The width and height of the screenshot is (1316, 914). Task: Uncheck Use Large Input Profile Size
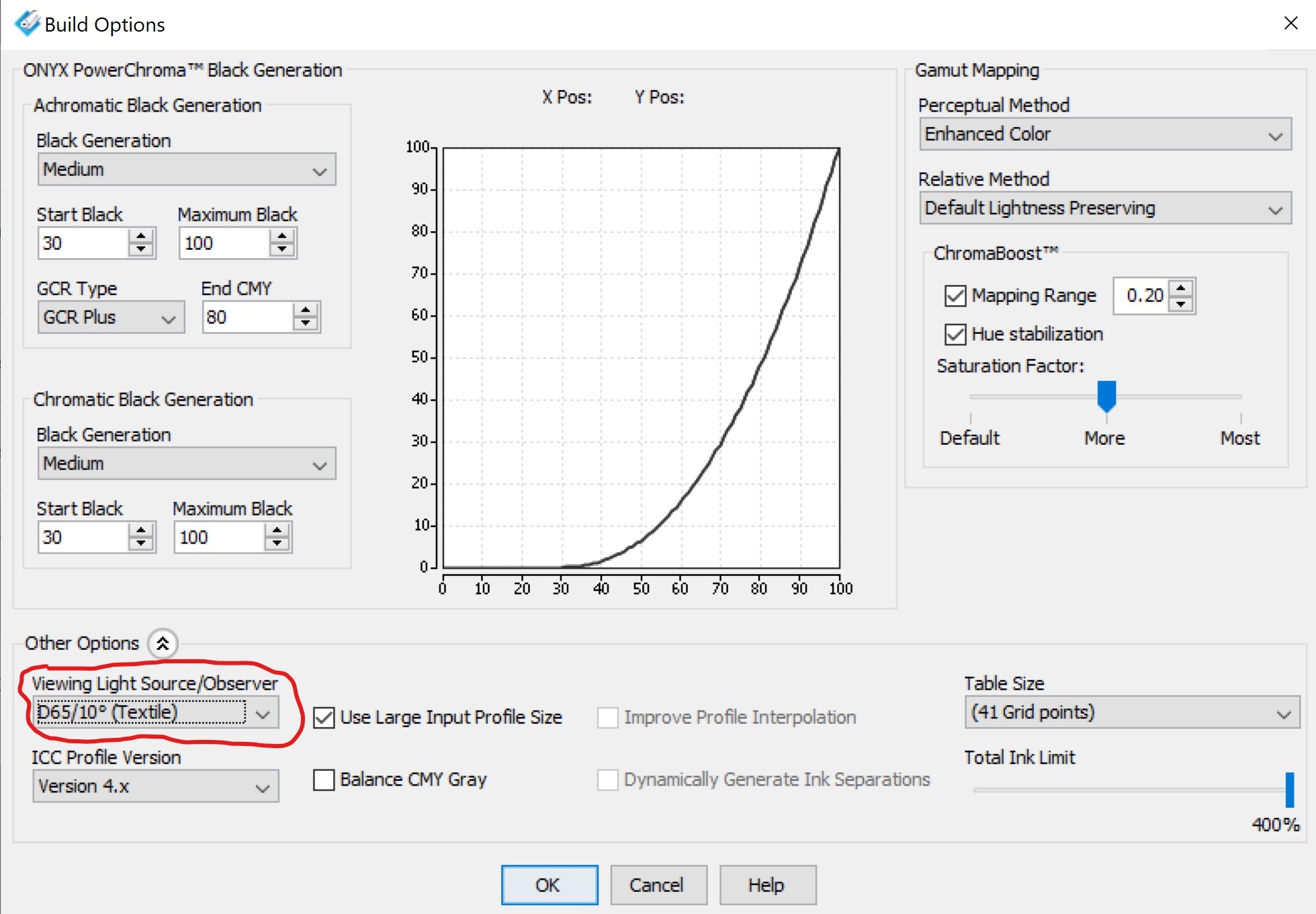pos(324,717)
